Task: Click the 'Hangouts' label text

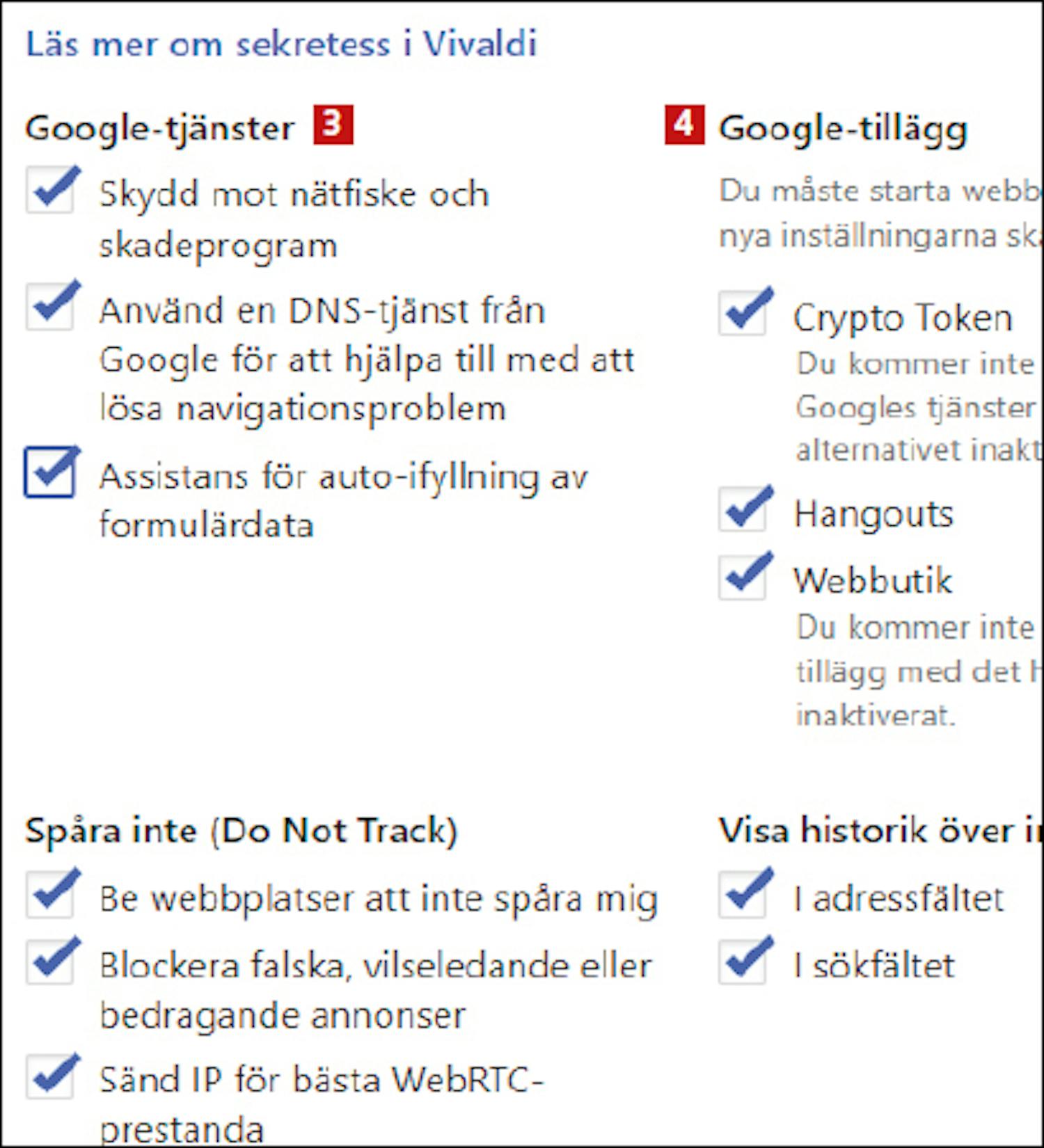Action: tap(873, 515)
